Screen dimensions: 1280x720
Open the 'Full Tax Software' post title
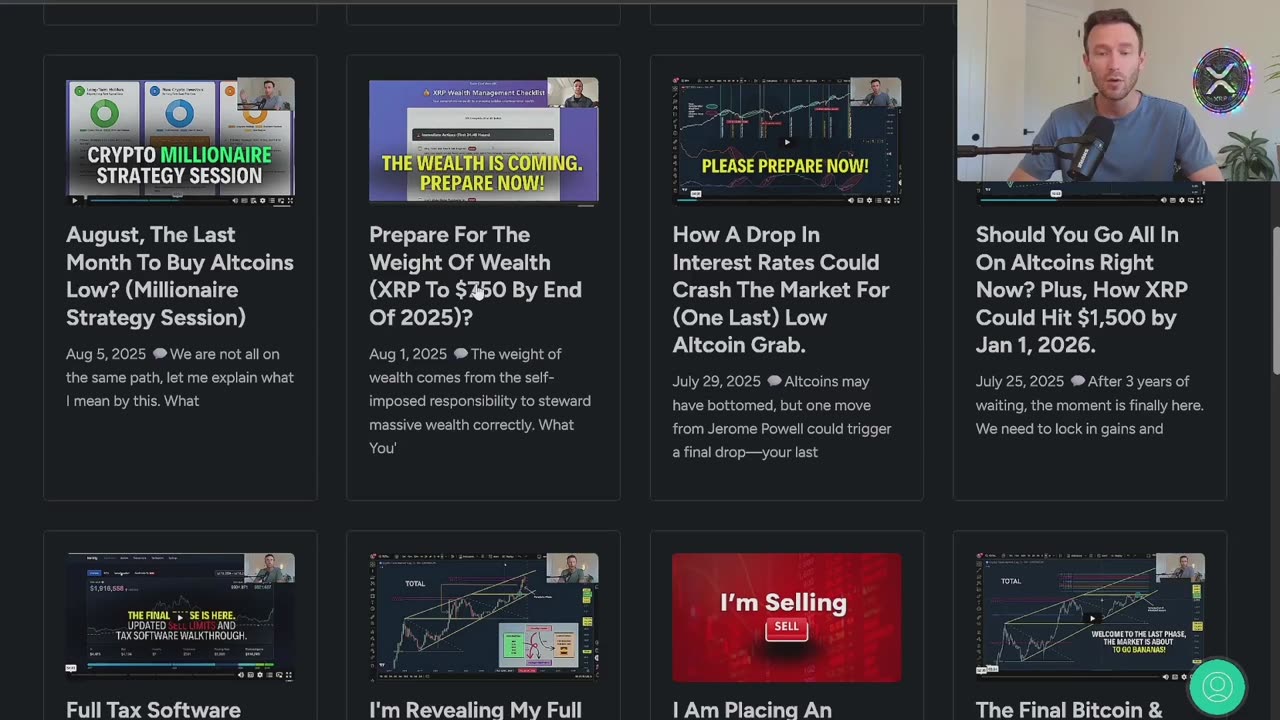pyautogui.click(x=153, y=709)
